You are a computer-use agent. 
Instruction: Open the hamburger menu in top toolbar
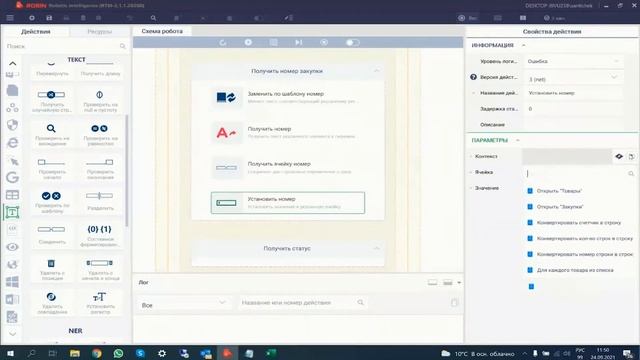(x=10, y=18)
